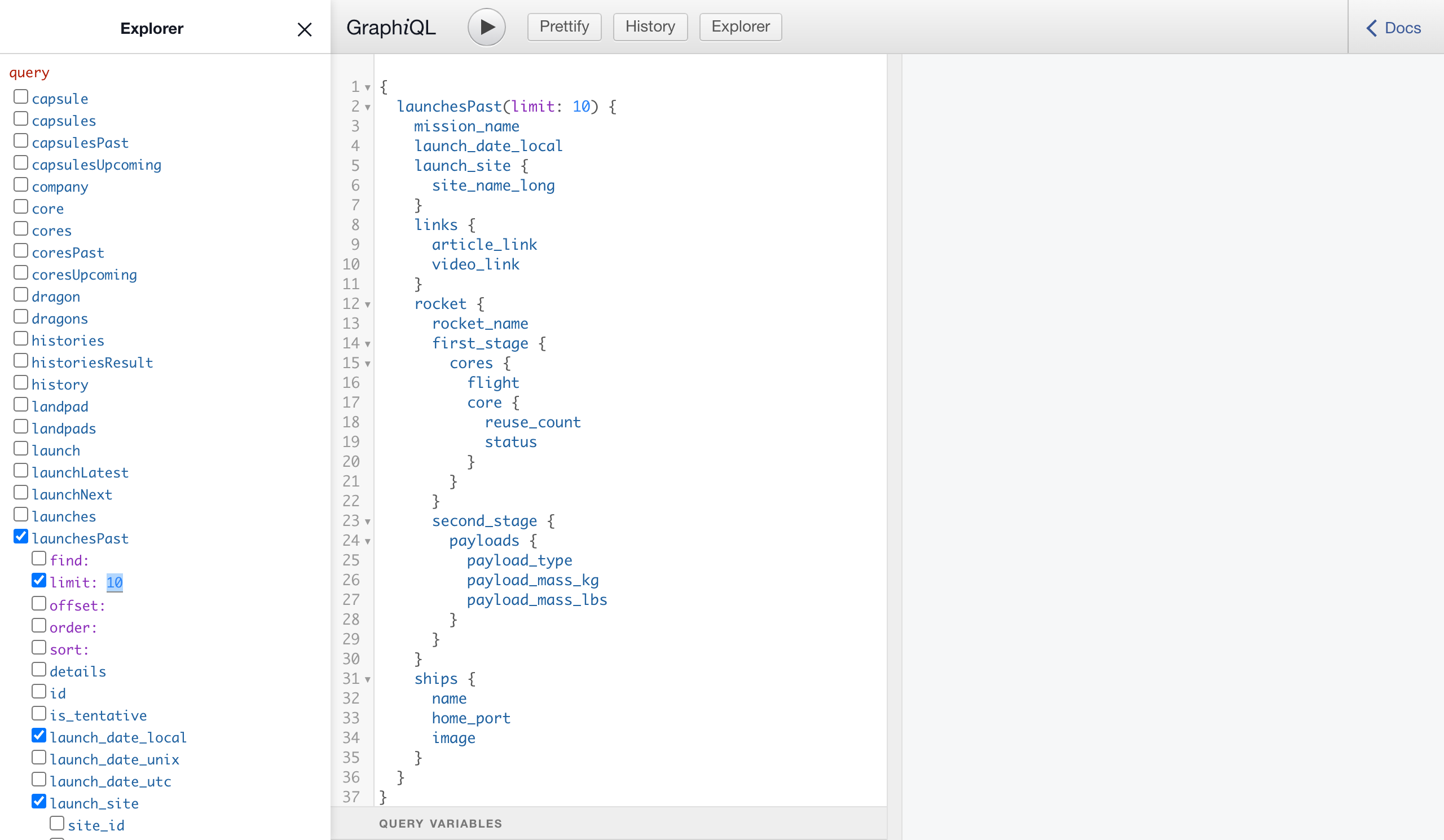Viewport: 1444px width, 840px height.
Task: Tick the launch_date_utc checkbox
Action: pos(39,779)
